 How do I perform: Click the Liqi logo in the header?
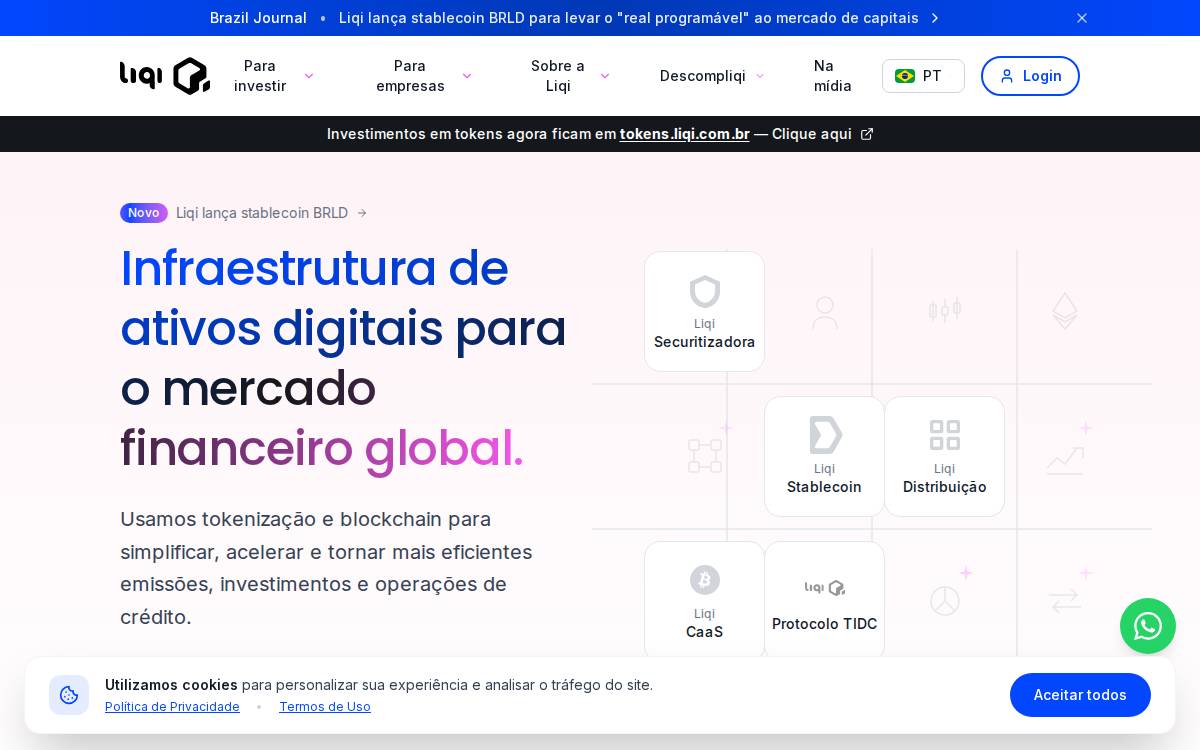[165, 76]
